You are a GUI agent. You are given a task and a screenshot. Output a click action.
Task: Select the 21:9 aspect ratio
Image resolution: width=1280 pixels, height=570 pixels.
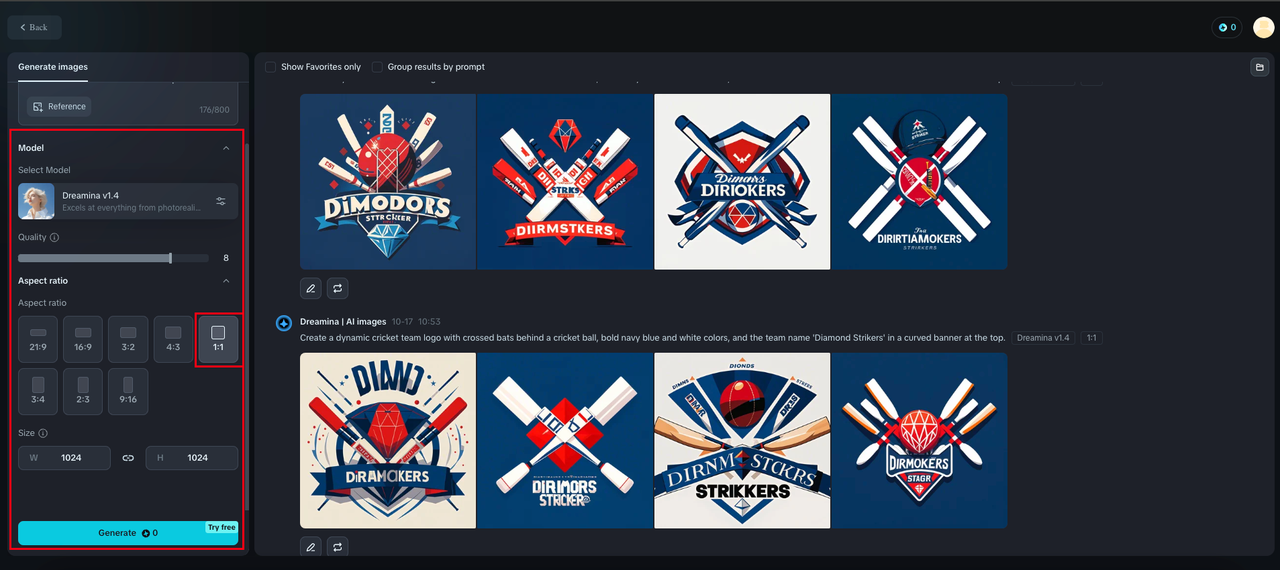(x=38, y=339)
